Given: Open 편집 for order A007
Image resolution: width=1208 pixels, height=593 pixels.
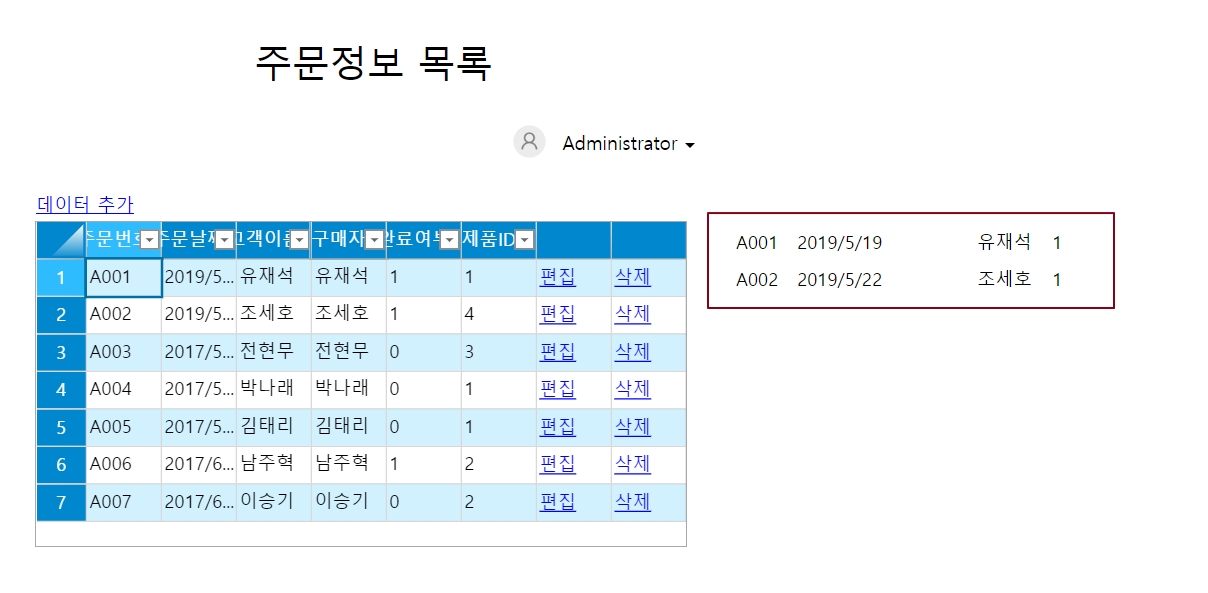Looking at the screenshot, I should coord(557,502).
